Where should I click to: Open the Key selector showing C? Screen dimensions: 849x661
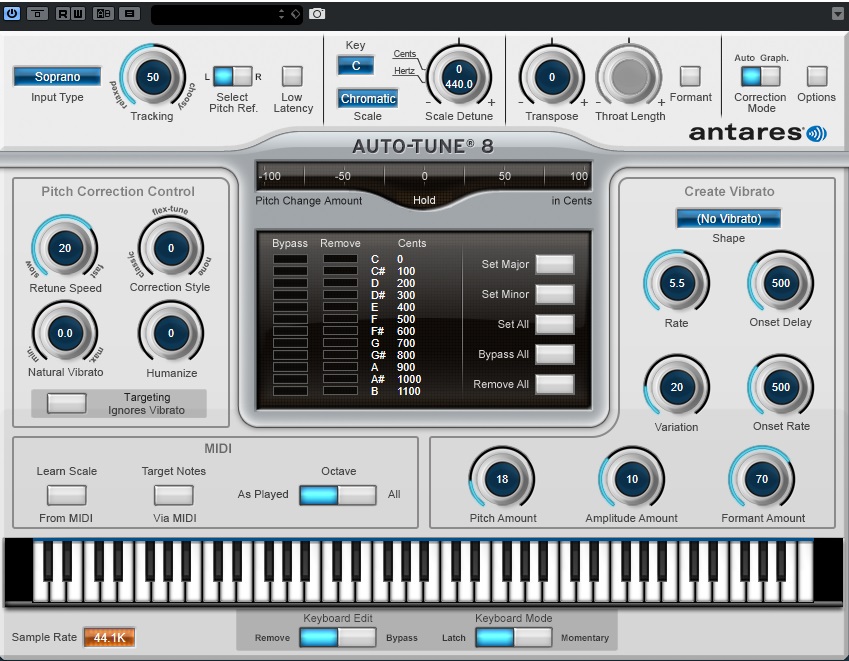tap(355, 66)
